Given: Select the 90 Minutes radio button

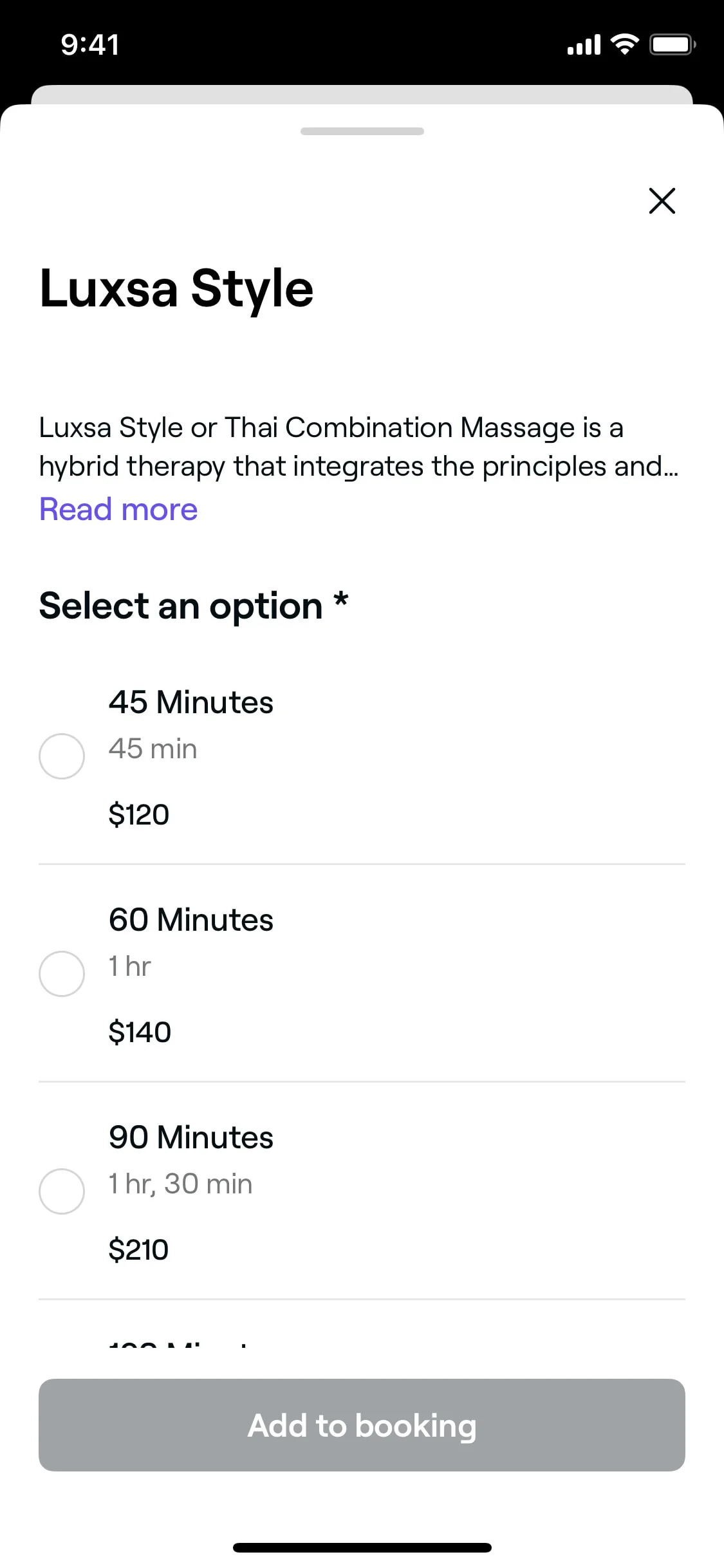Looking at the screenshot, I should [62, 1191].
